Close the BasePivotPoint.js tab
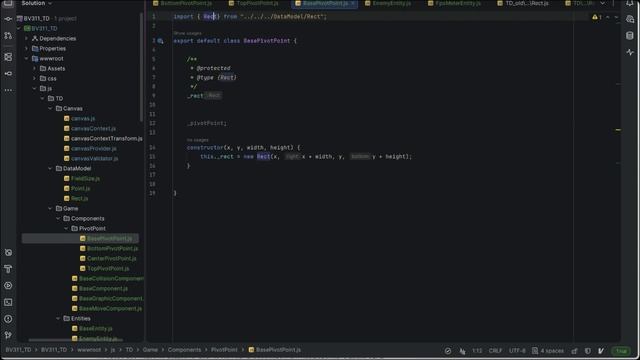 click(353, 3)
